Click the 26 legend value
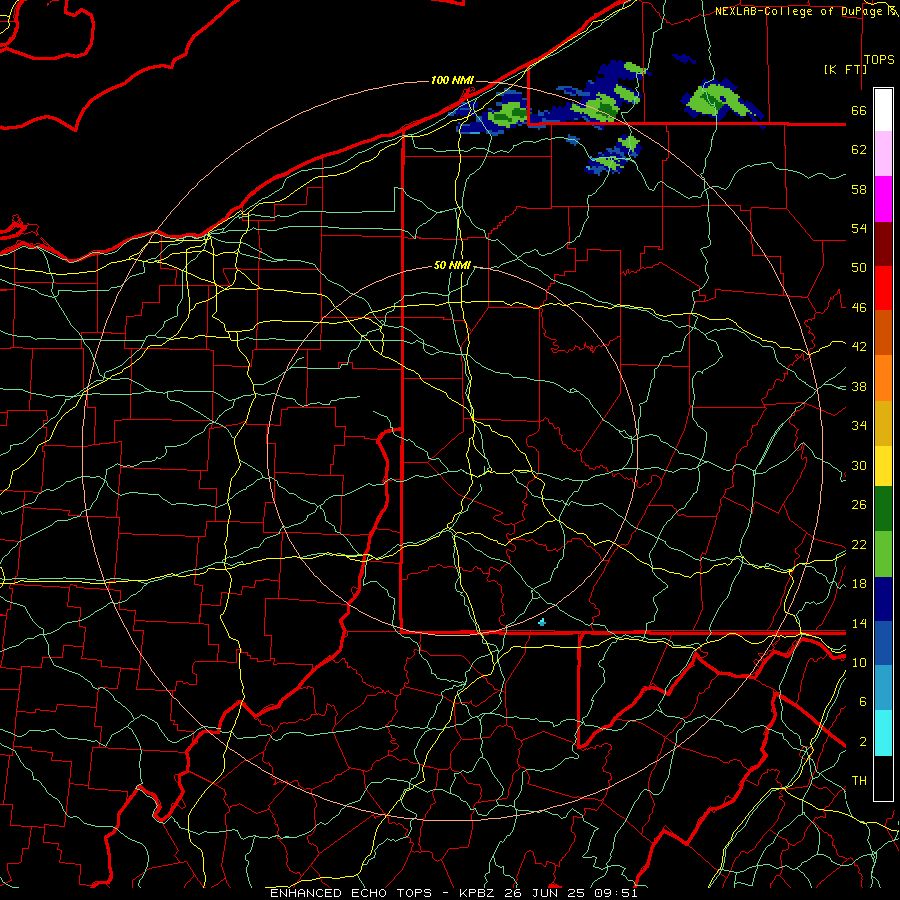The height and width of the screenshot is (900, 900). pyautogui.click(x=859, y=505)
